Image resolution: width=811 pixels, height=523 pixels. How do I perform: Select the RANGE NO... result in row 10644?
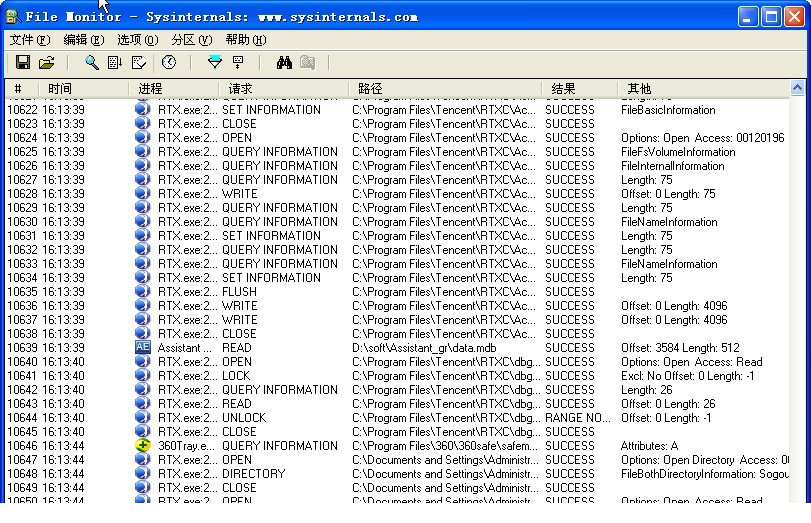click(x=578, y=417)
